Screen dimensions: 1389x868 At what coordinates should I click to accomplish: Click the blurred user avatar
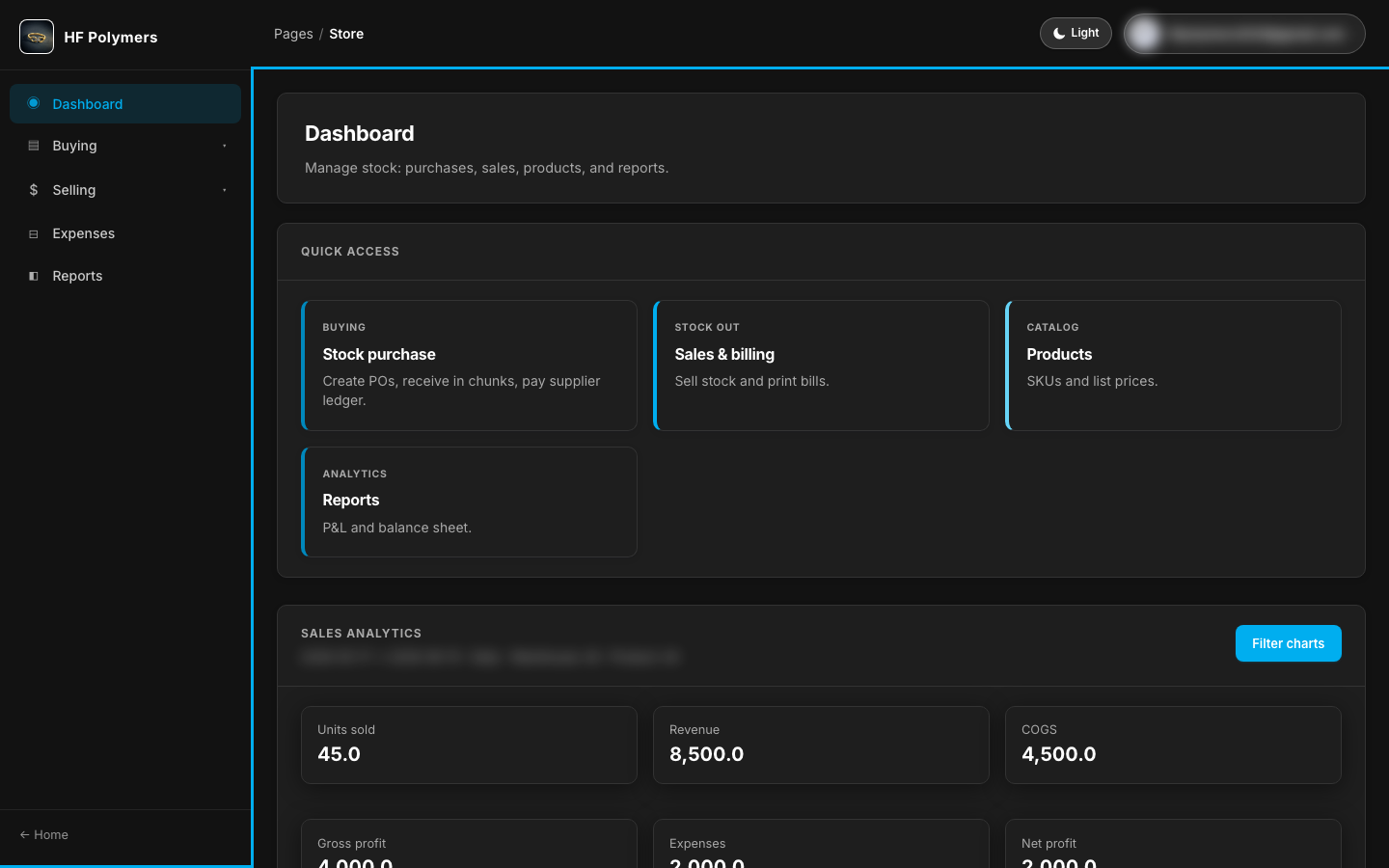(1145, 34)
